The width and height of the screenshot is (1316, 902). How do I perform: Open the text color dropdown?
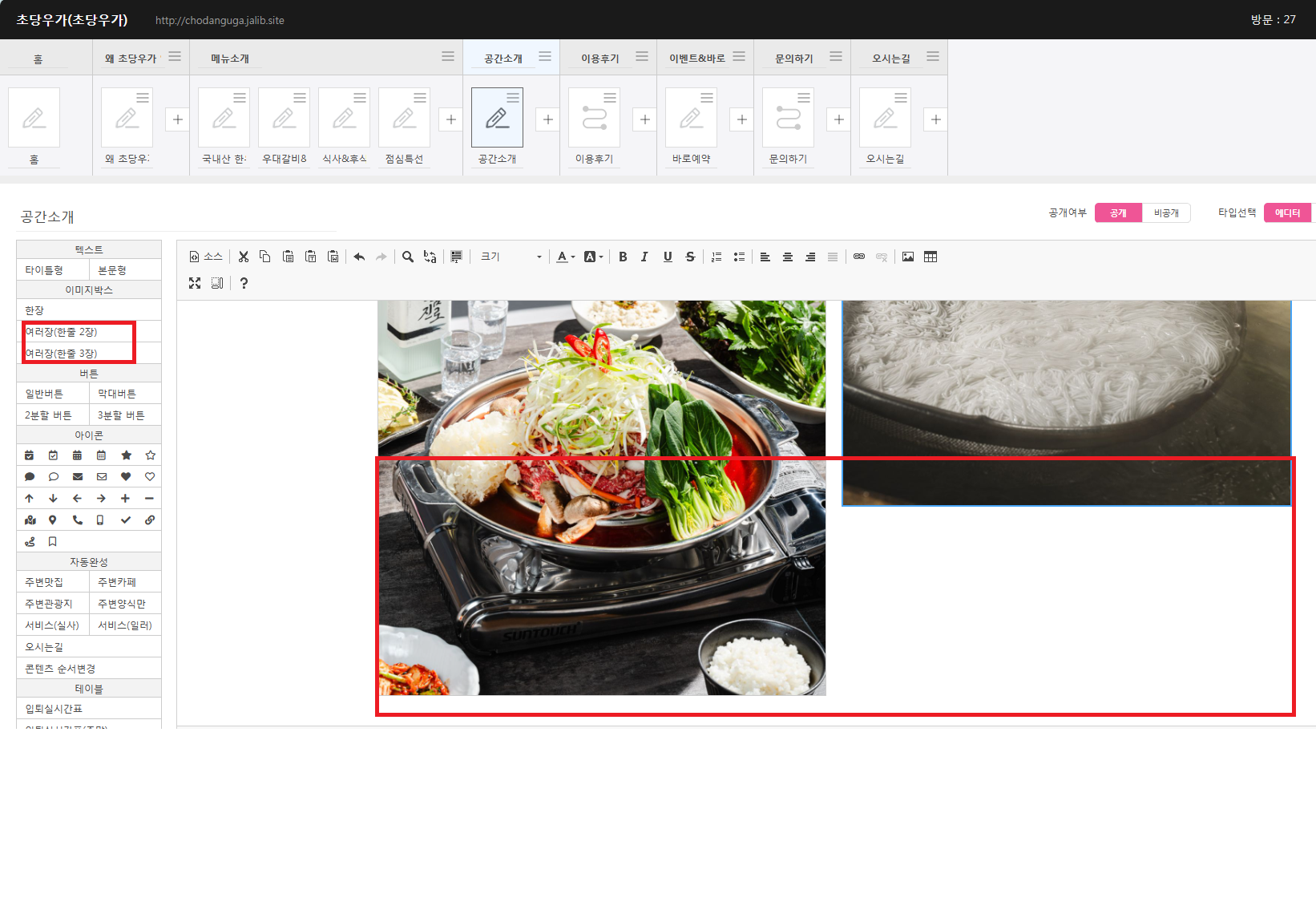point(566,257)
